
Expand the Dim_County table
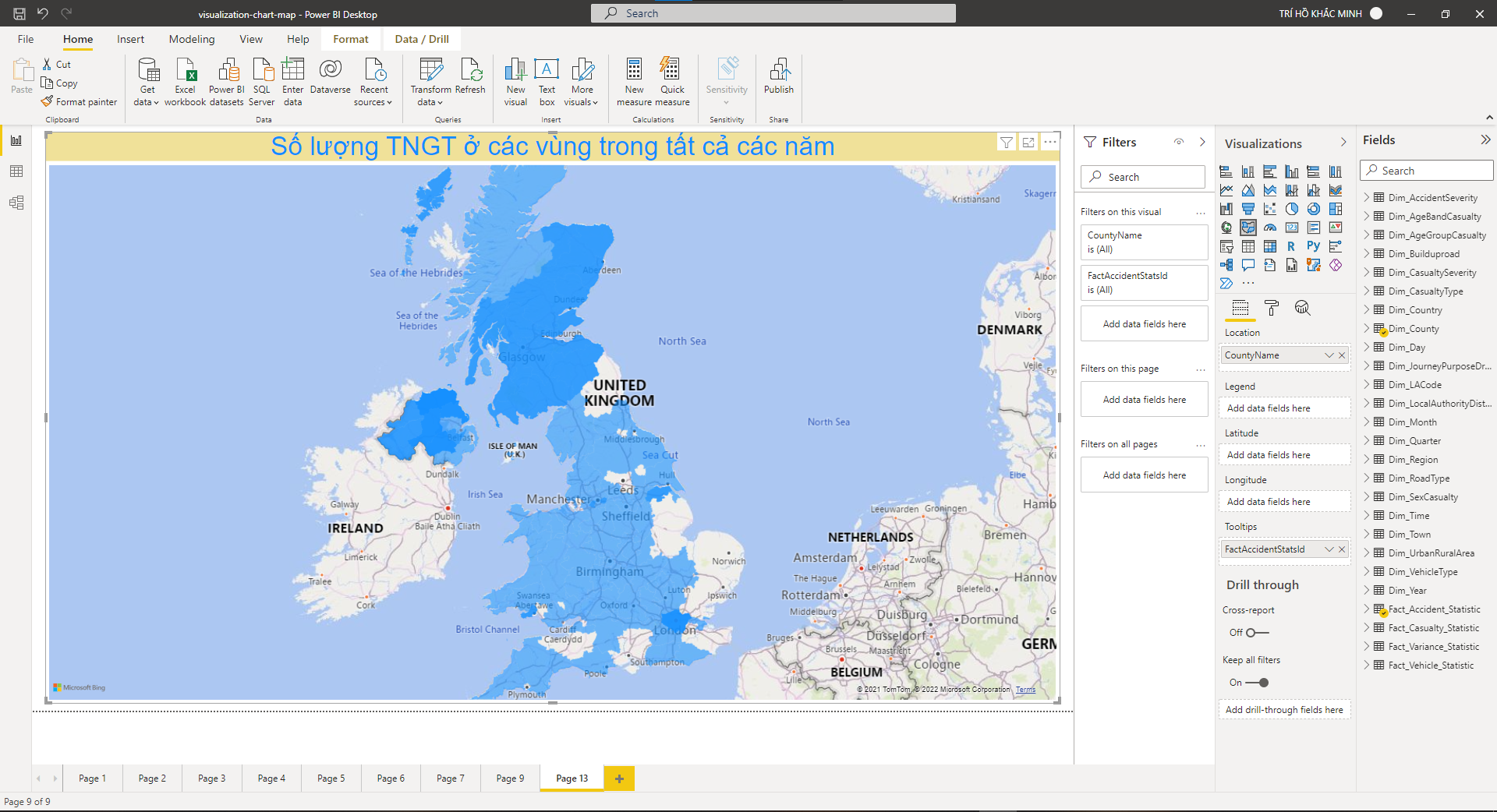[x=1366, y=329]
